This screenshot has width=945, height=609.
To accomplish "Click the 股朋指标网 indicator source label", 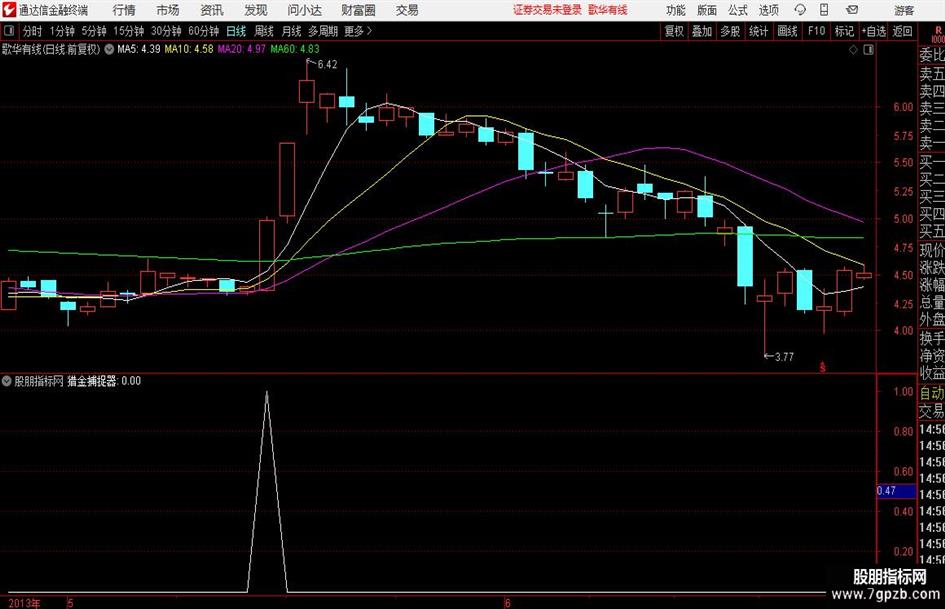I will (x=39, y=381).
